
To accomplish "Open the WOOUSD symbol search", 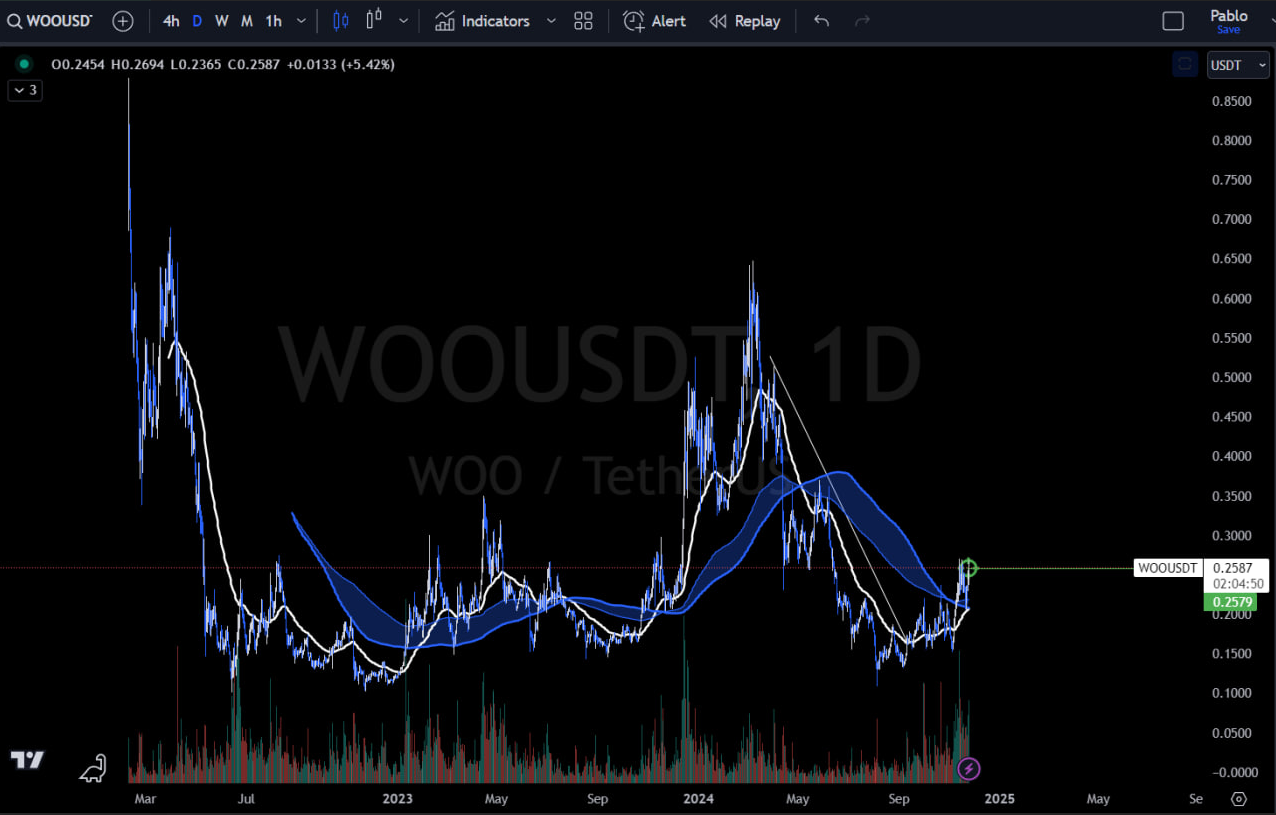I will pos(50,20).
